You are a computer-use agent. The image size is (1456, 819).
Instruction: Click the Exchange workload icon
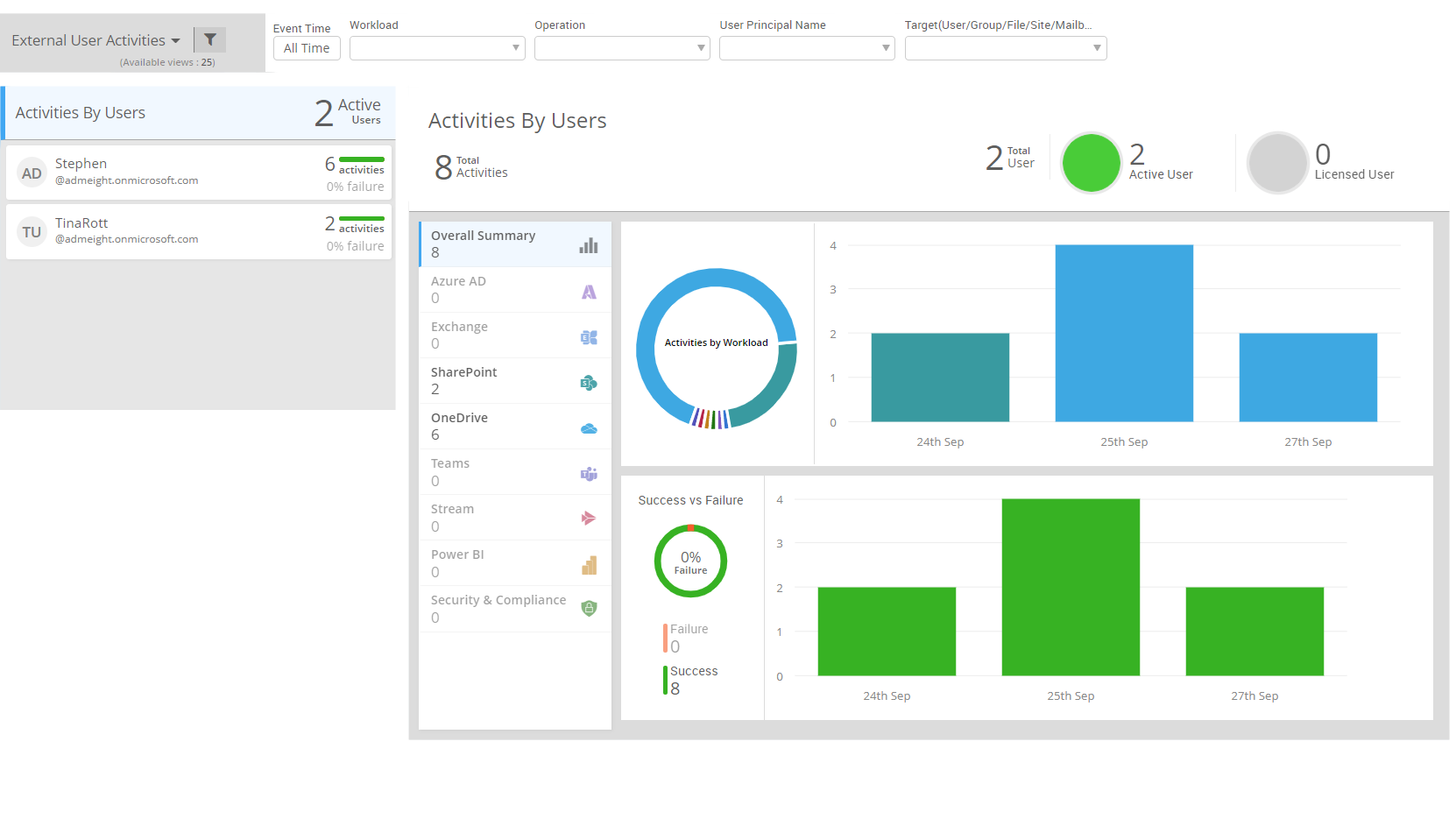tap(589, 337)
